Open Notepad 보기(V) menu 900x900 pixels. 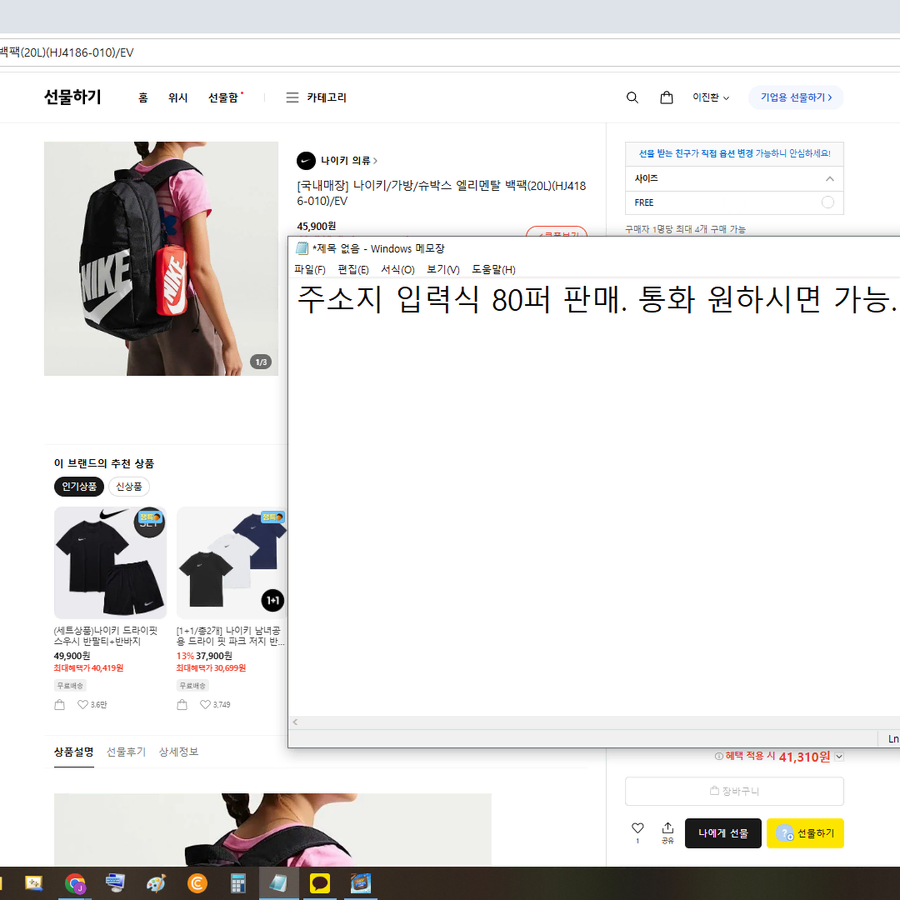pyautogui.click(x=443, y=270)
